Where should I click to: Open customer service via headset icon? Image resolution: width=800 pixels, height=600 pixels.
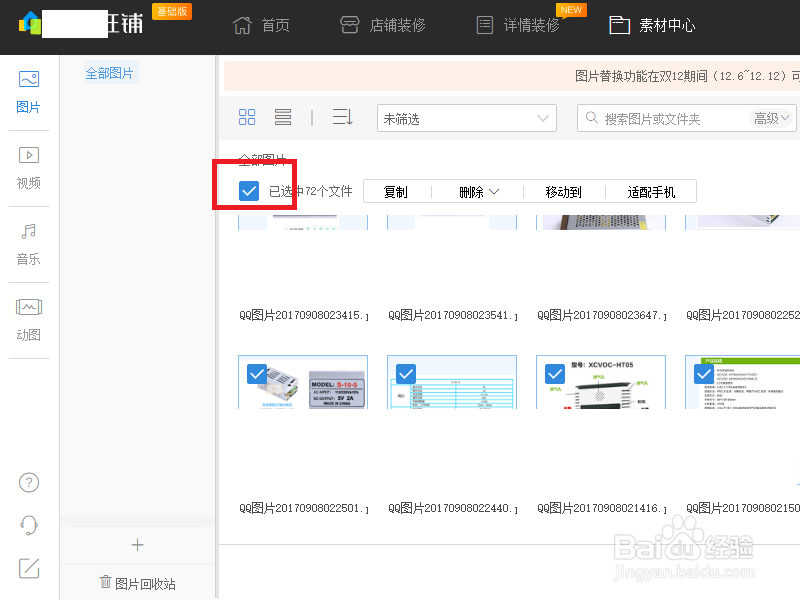coord(28,524)
